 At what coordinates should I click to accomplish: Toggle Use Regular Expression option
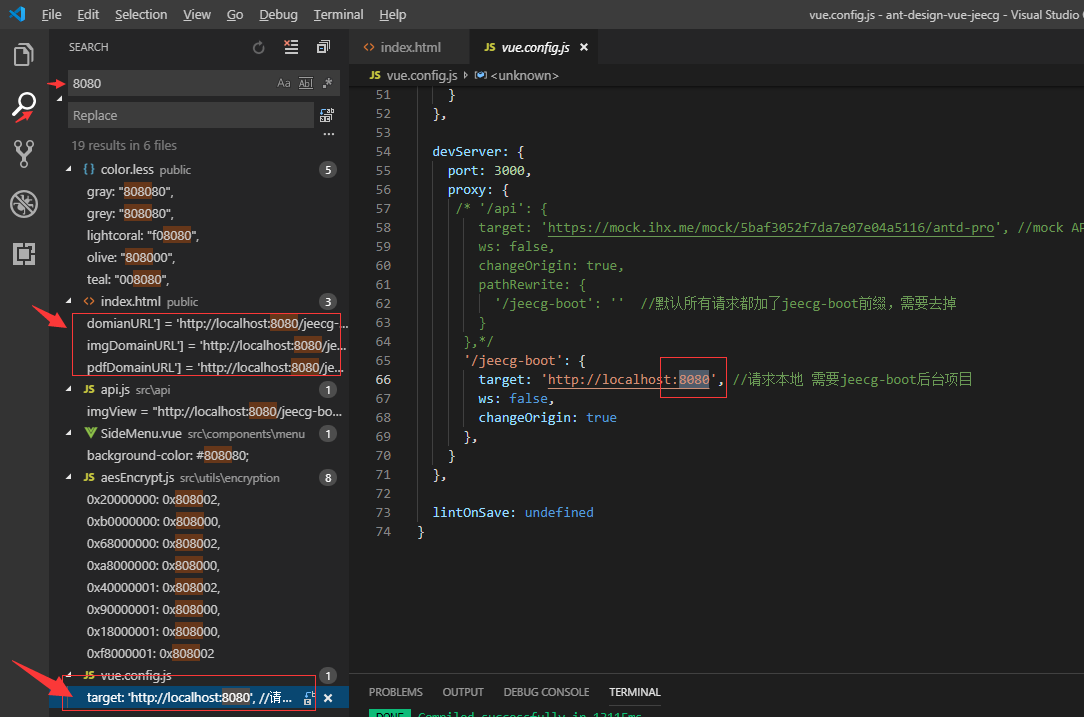point(327,83)
